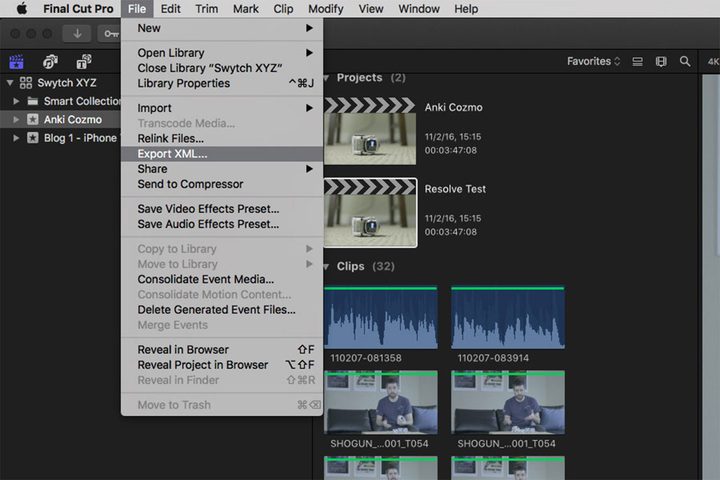Image resolution: width=720 pixels, height=480 pixels.
Task: Collapse the Projects section
Action: point(326,78)
